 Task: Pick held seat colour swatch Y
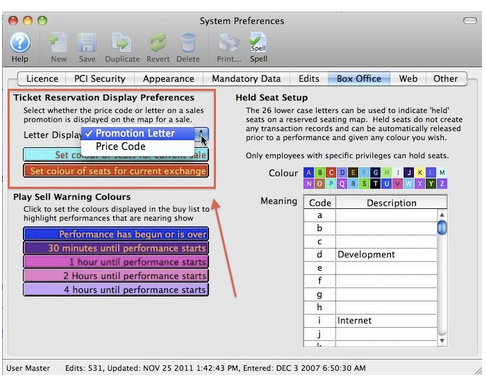431,184
